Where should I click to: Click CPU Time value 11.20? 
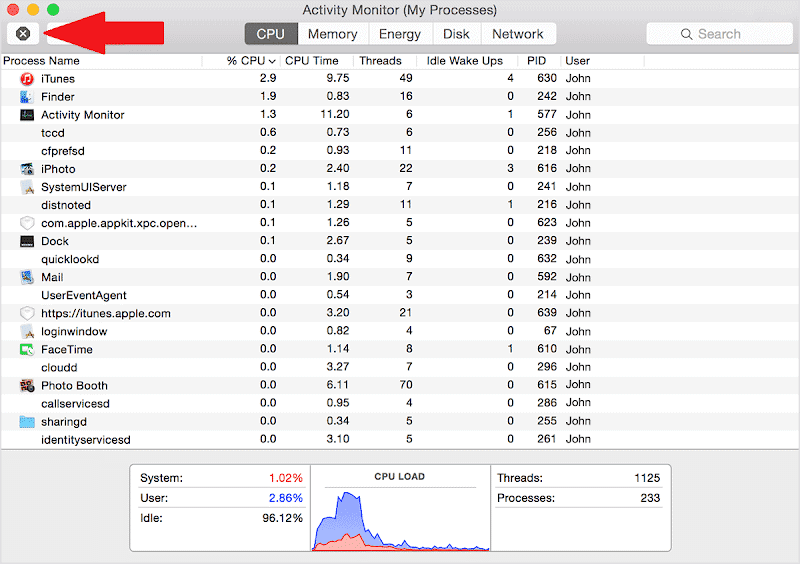[335, 114]
